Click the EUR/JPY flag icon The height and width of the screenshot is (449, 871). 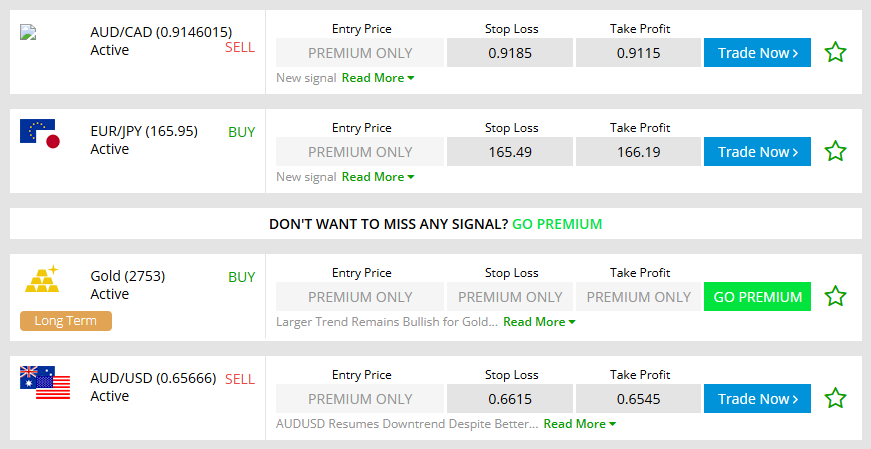pyautogui.click(x=40, y=134)
